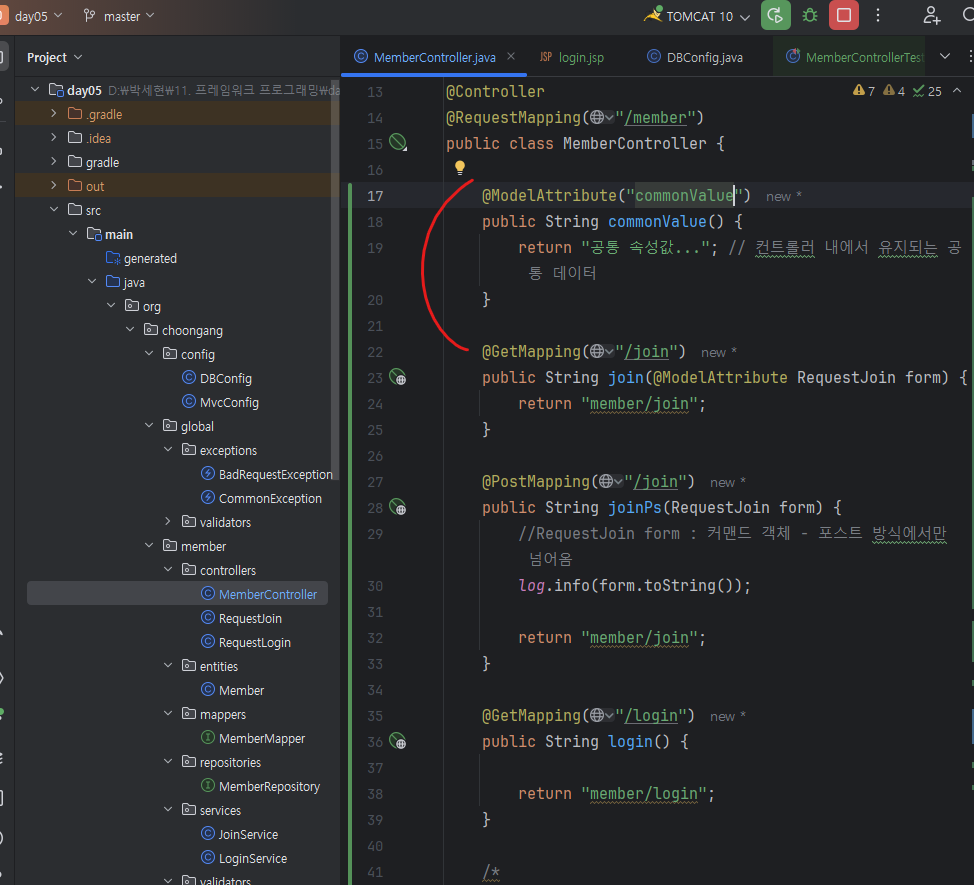The height and width of the screenshot is (885, 974).
Task: Switch to the login.jsp tab
Action: coord(572,57)
